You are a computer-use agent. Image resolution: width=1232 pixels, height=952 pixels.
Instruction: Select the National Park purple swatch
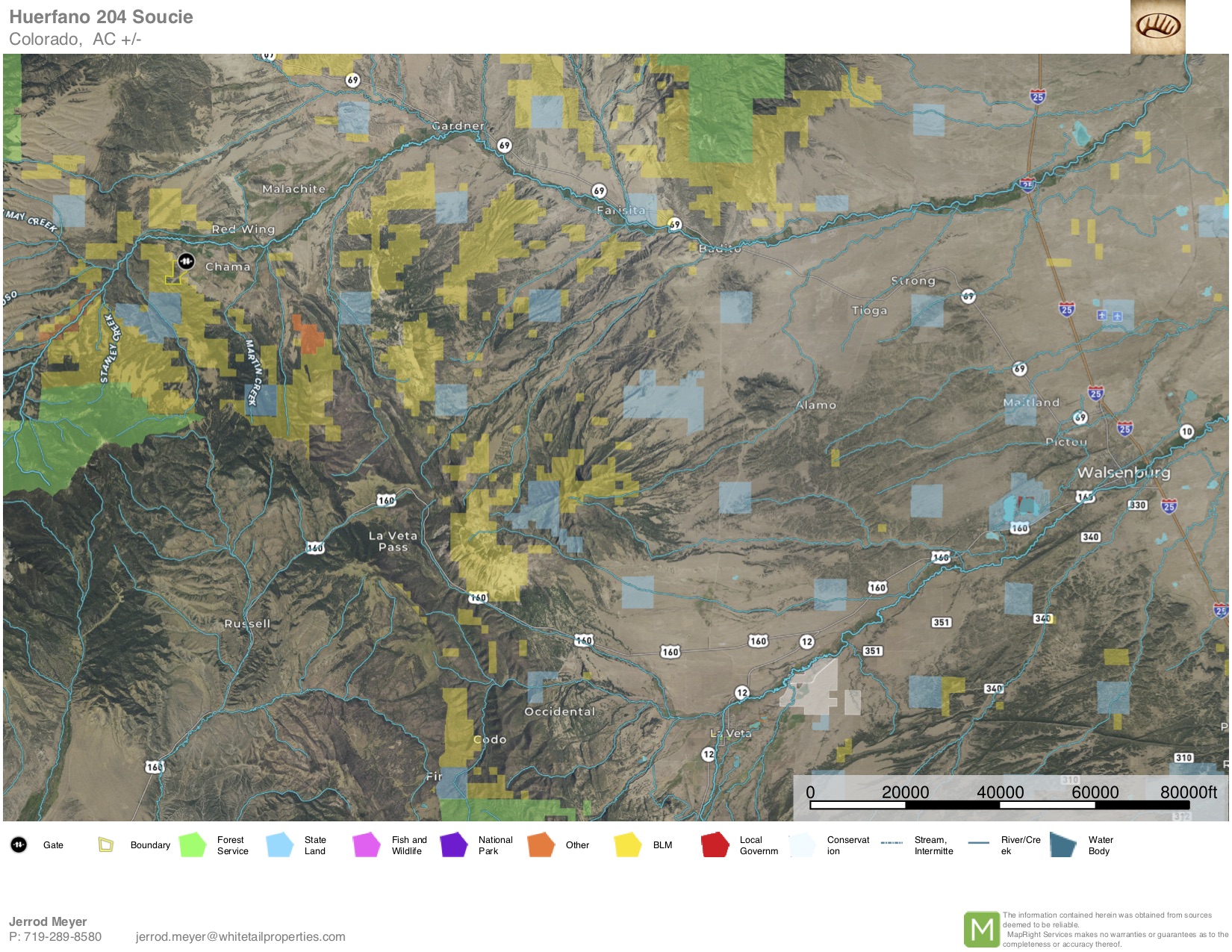pos(453,845)
